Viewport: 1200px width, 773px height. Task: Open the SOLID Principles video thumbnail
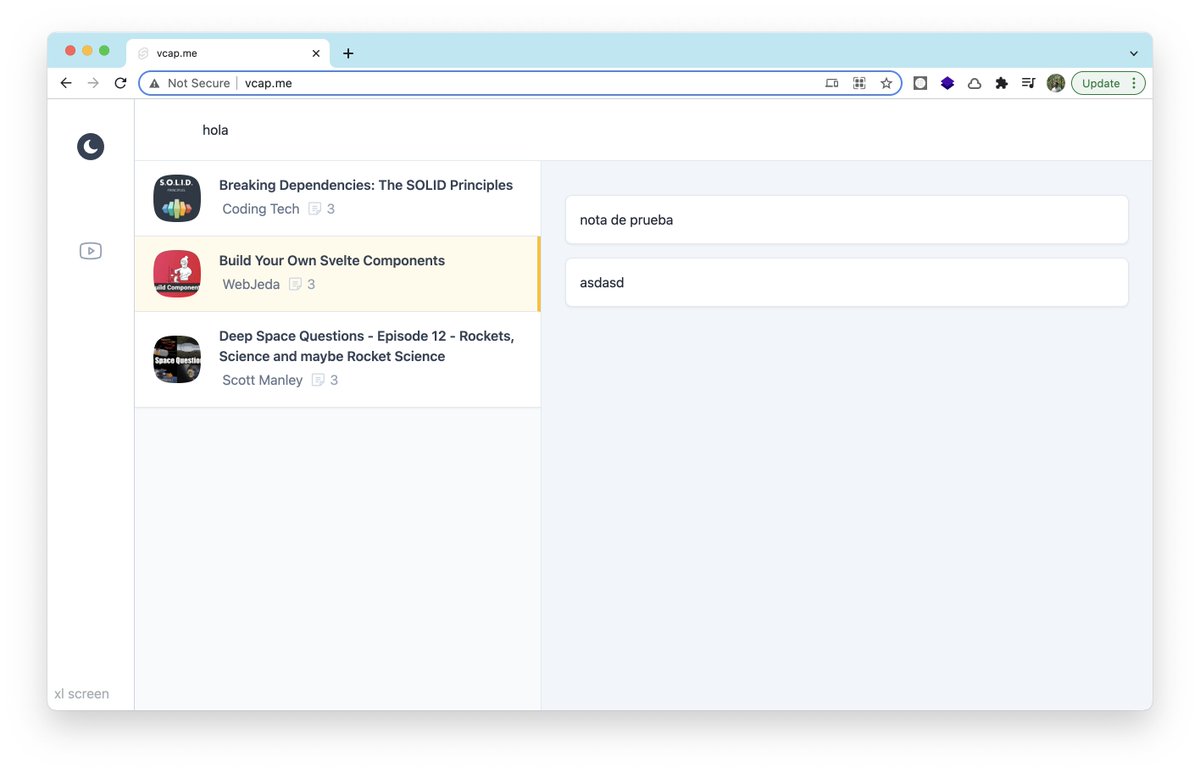[177, 198]
